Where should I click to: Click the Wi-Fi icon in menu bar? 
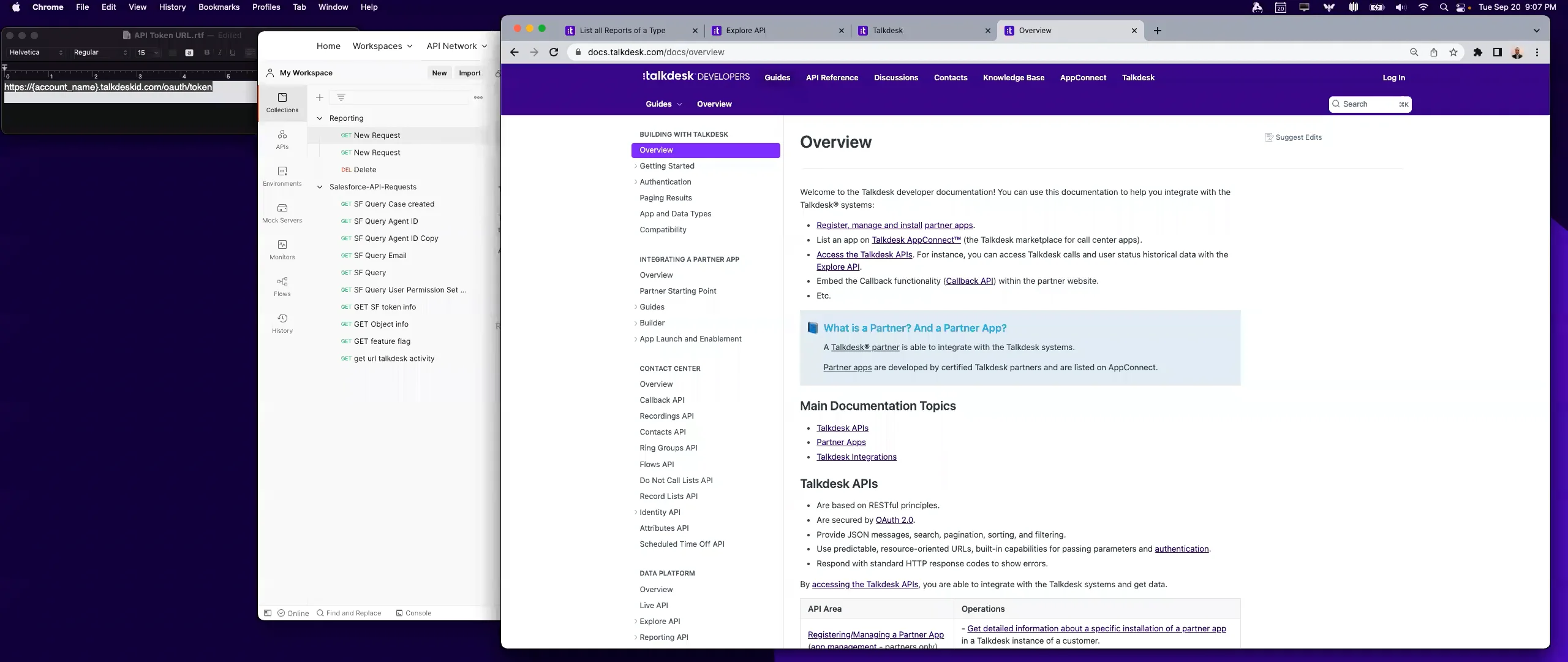(1423, 7)
